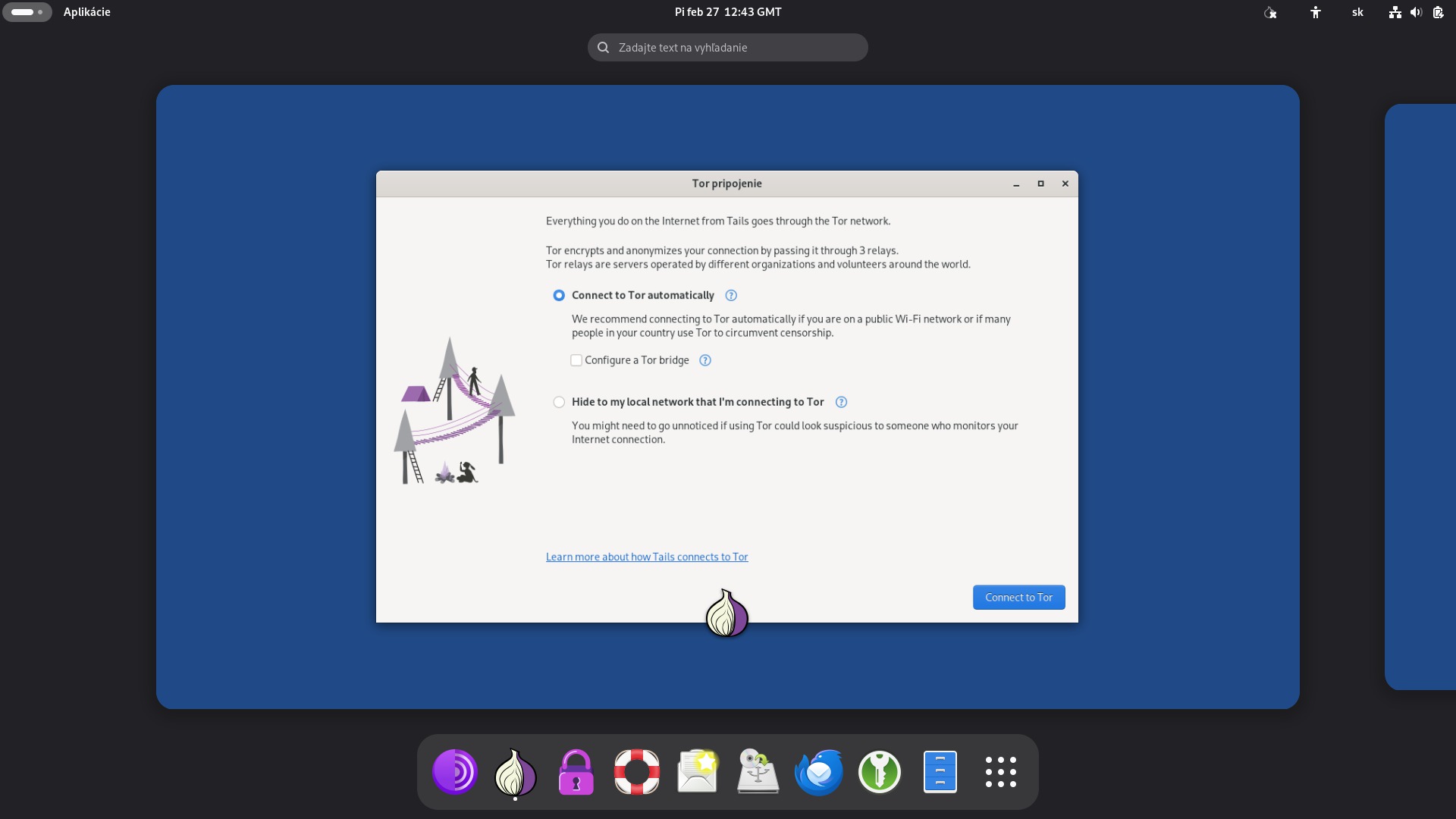Open the sk keyboard layout menu
This screenshot has height=819, width=1456.
point(1357,12)
